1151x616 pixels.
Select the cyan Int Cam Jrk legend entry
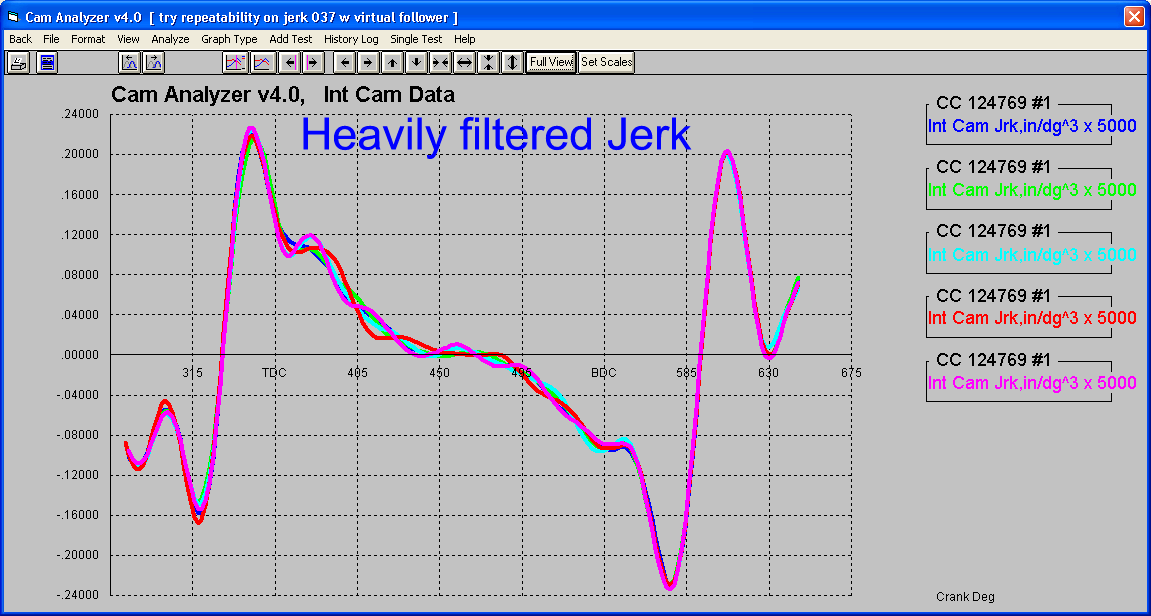pyautogui.click(x=1032, y=255)
